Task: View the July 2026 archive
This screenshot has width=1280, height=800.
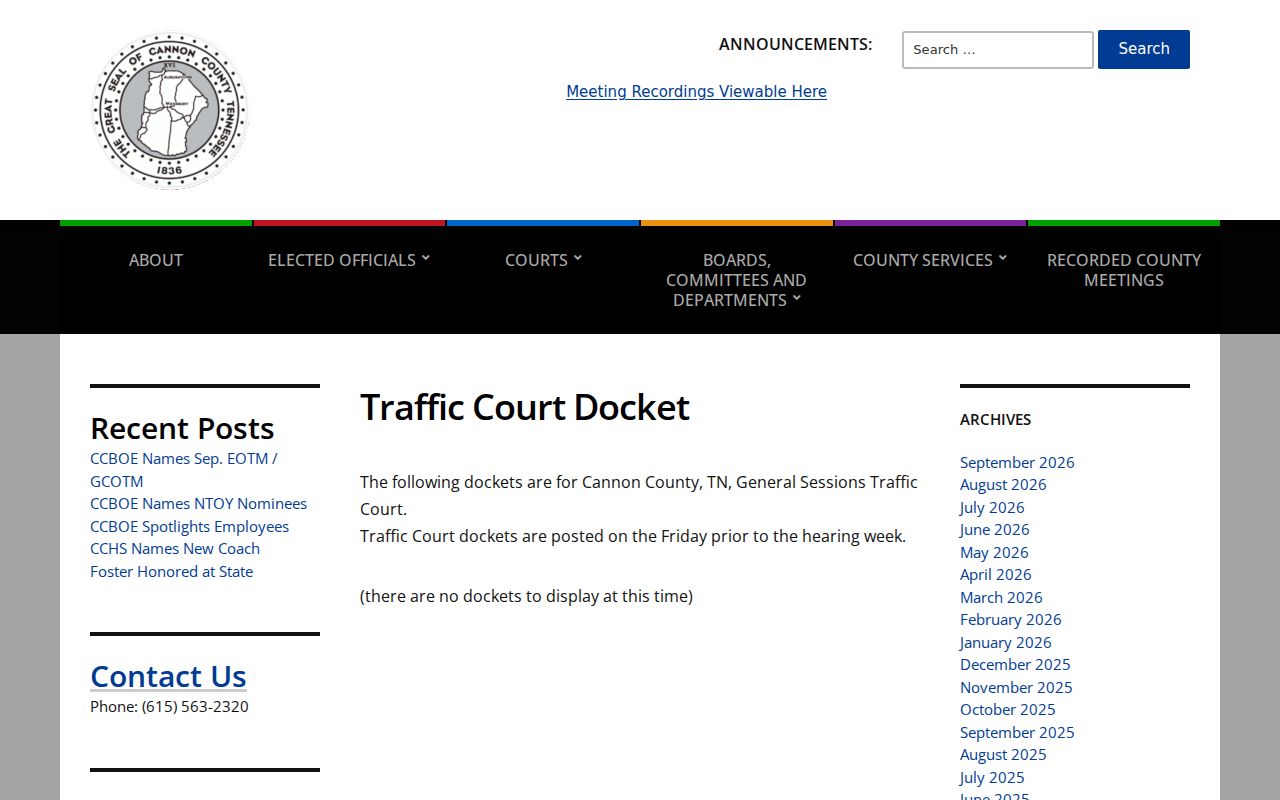Action: click(x=992, y=507)
